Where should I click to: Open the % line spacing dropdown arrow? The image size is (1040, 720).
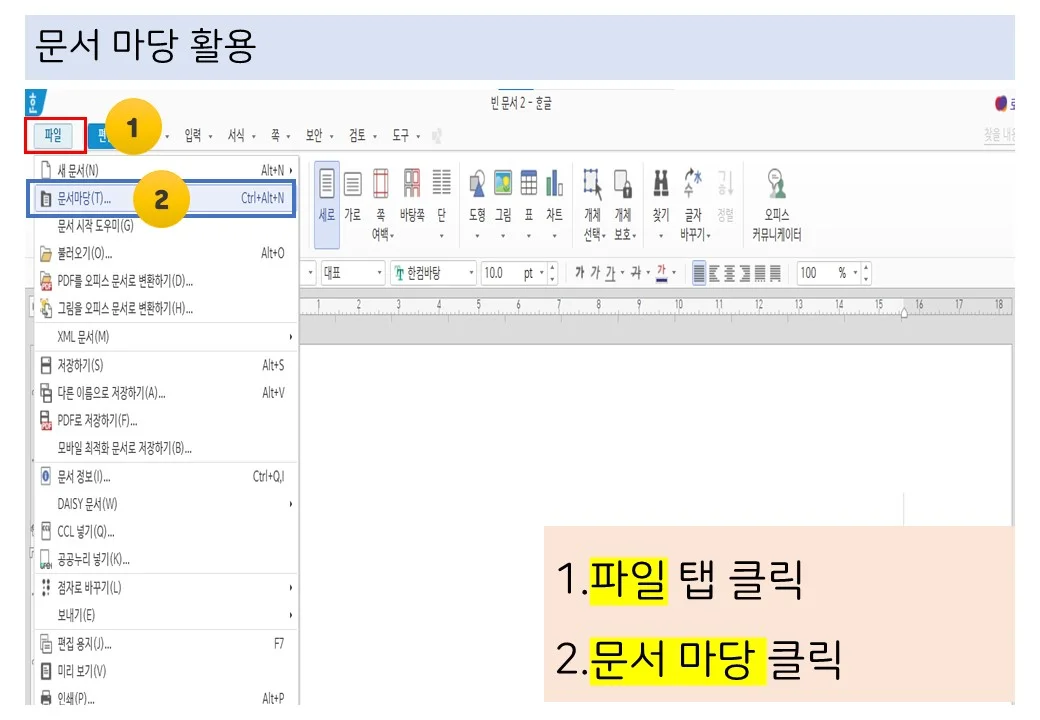(x=855, y=273)
